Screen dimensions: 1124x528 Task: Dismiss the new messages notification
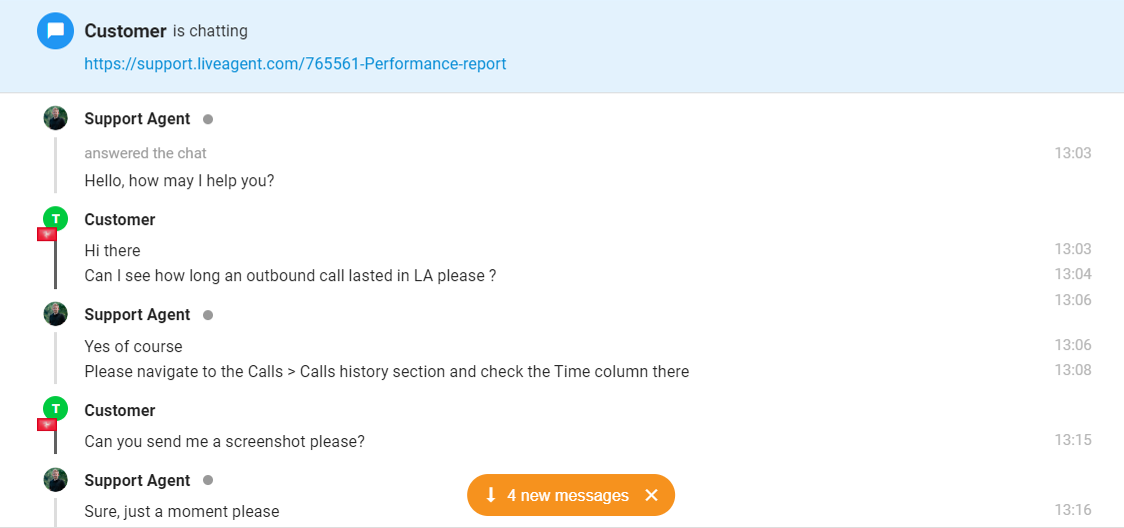click(652, 496)
